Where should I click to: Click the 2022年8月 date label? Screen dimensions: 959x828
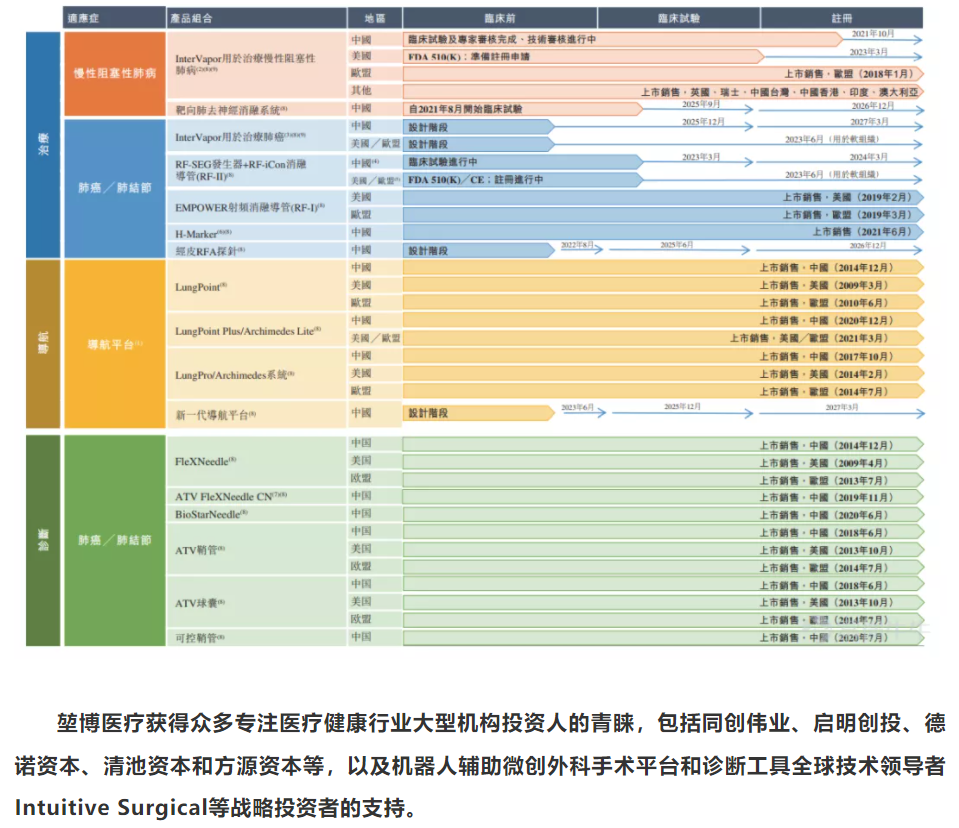tap(577, 245)
